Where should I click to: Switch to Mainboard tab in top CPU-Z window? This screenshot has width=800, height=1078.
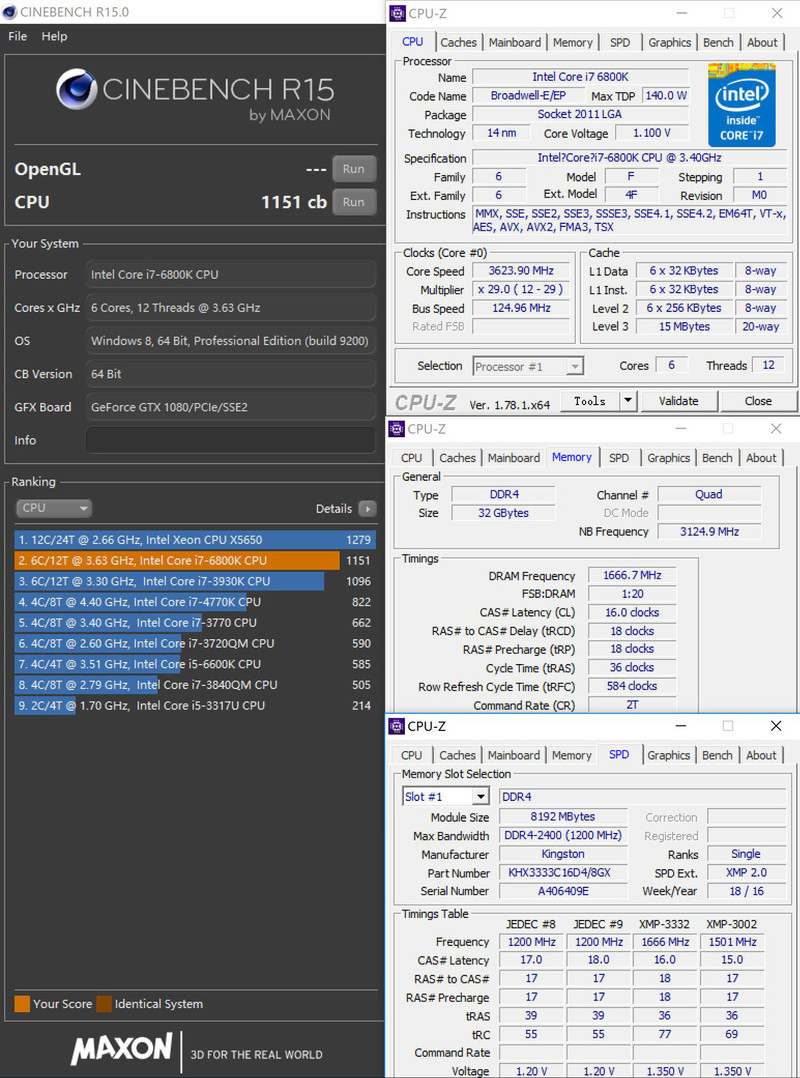point(514,42)
